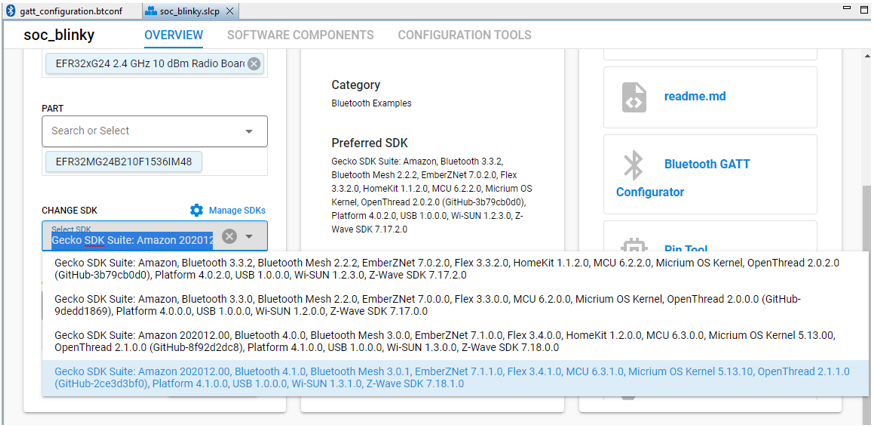This screenshot has height=426, width=874.
Task: Clear the selected SDK with the X icon
Action: click(x=229, y=237)
